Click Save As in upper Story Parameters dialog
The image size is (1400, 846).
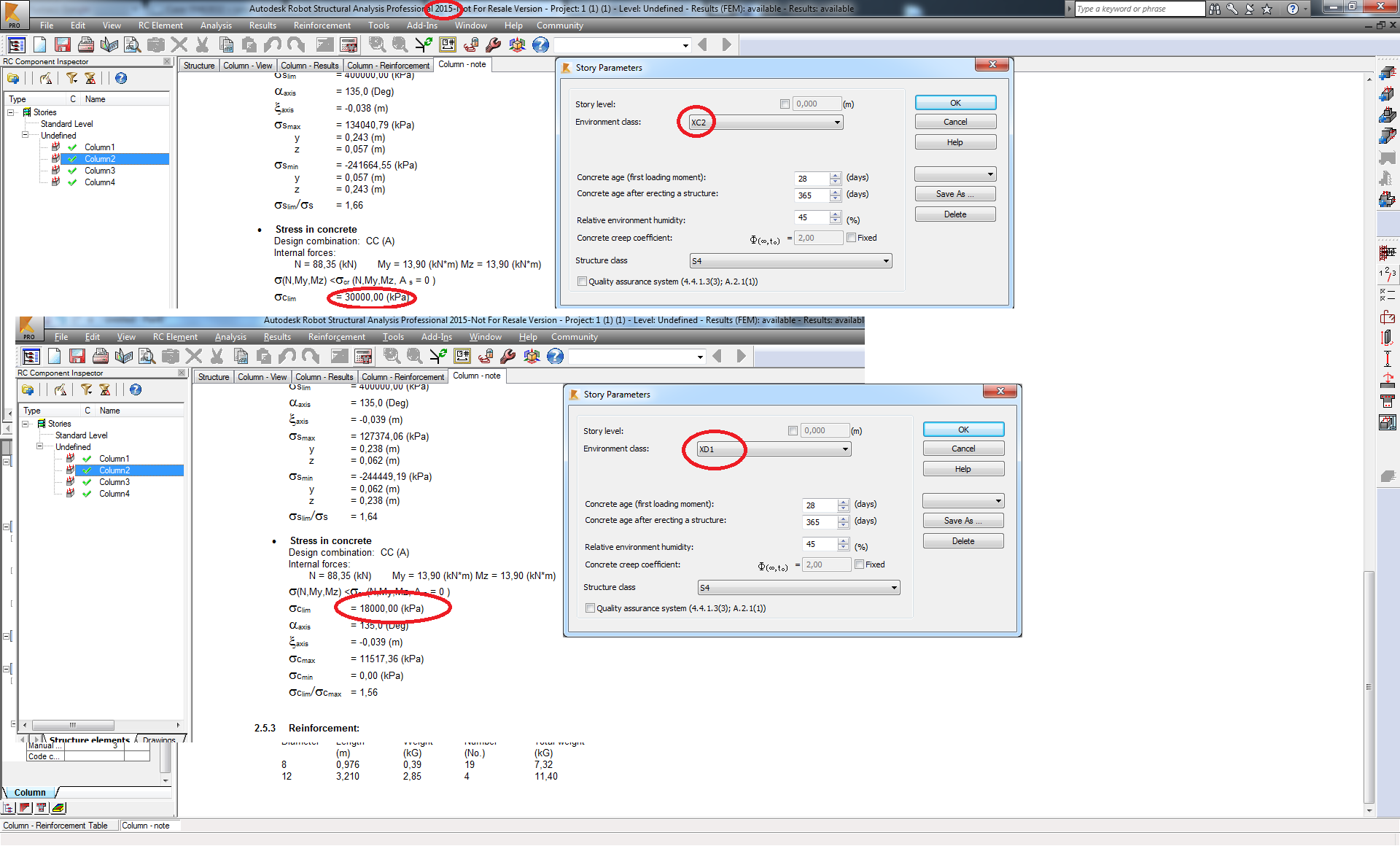click(x=955, y=194)
